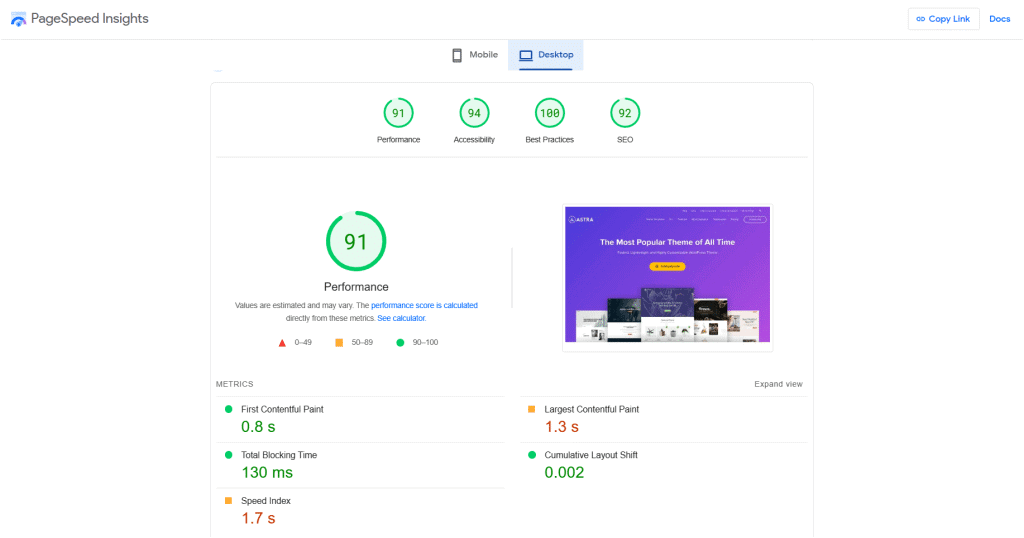This screenshot has width=1024, height=538.
Task: Click the SEO score gauge showing 92
Action: point(625,113)
